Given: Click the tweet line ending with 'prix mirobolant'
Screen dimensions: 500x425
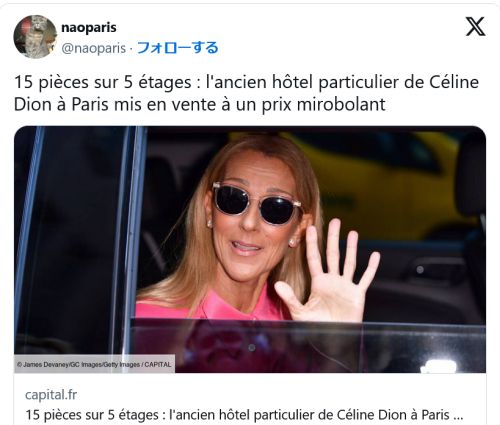Looking at the screenshot, I should [200, 104].
